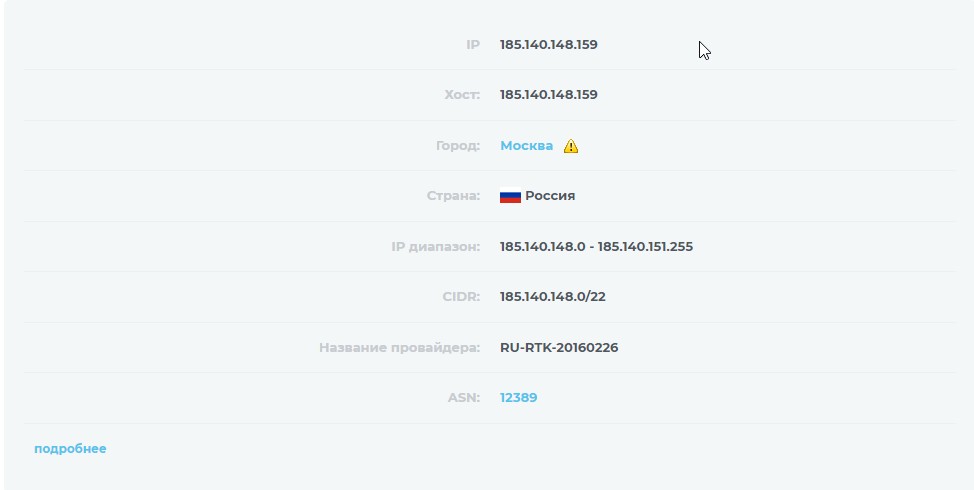Click the provider name RU-RTK-20160226

(558, 348)
